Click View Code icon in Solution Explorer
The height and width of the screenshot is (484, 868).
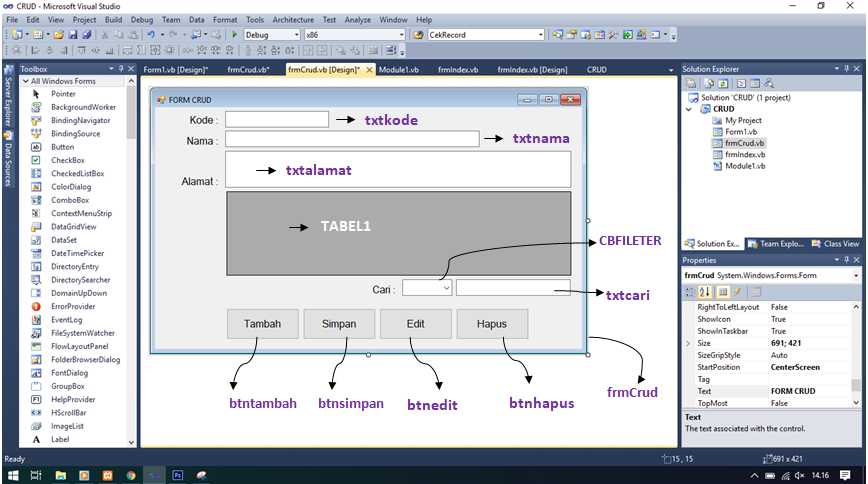coord(741,84)
